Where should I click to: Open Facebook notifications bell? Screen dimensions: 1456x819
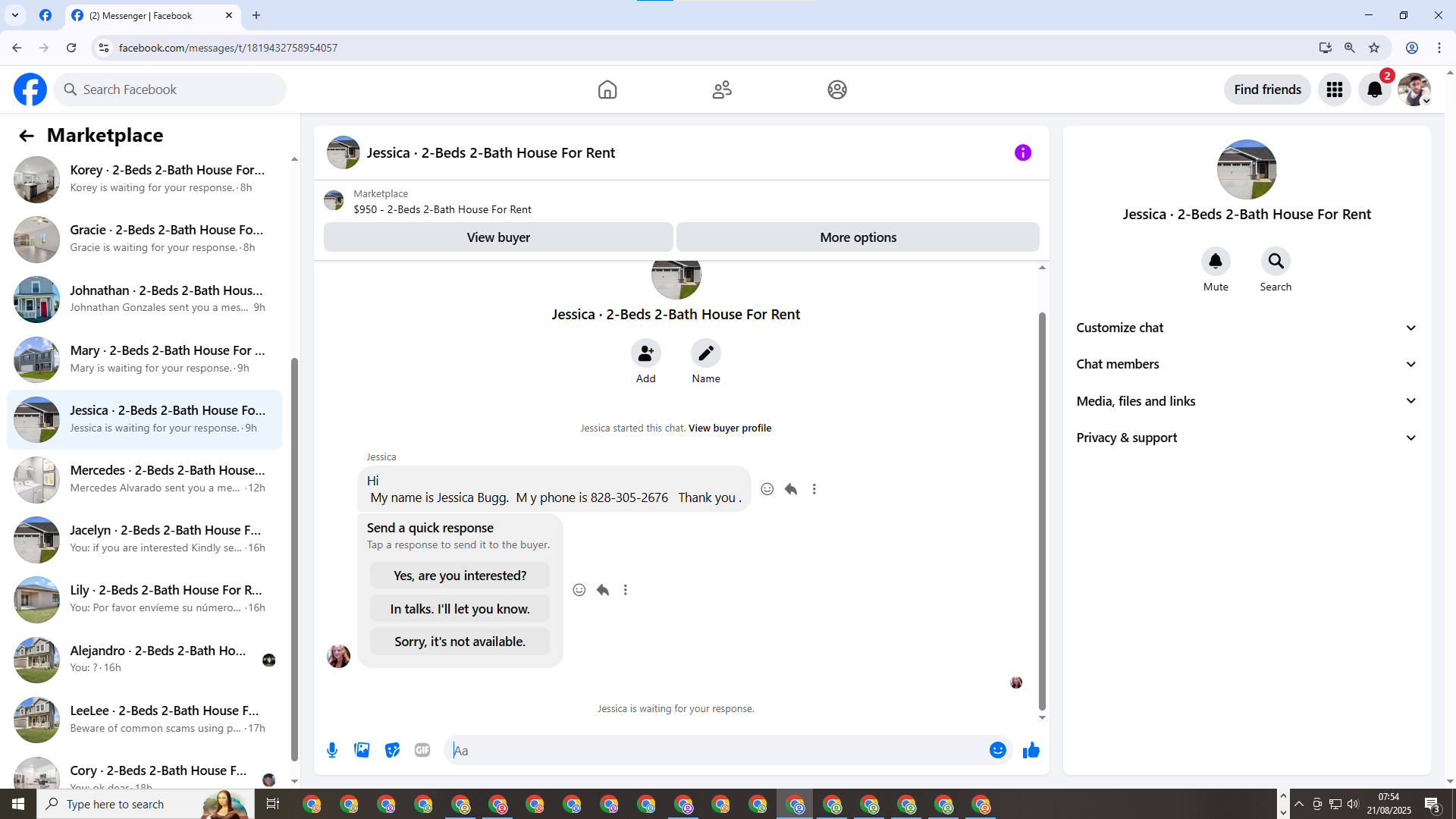[1374, 89]
